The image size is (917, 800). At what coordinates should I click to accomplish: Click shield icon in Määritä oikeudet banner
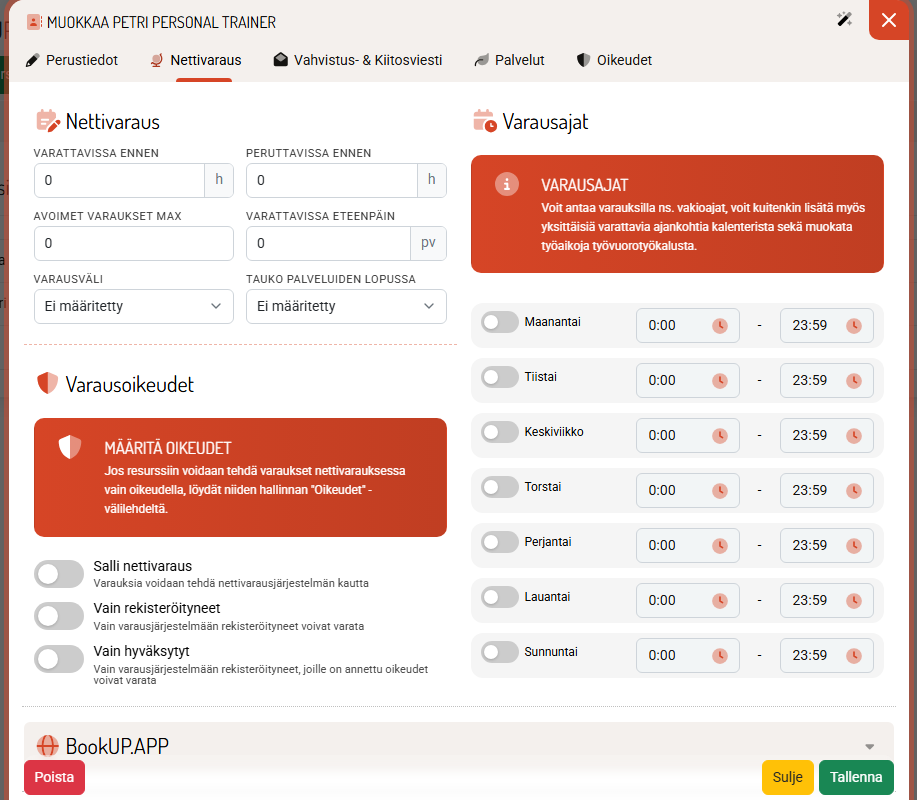pos(70,447)
